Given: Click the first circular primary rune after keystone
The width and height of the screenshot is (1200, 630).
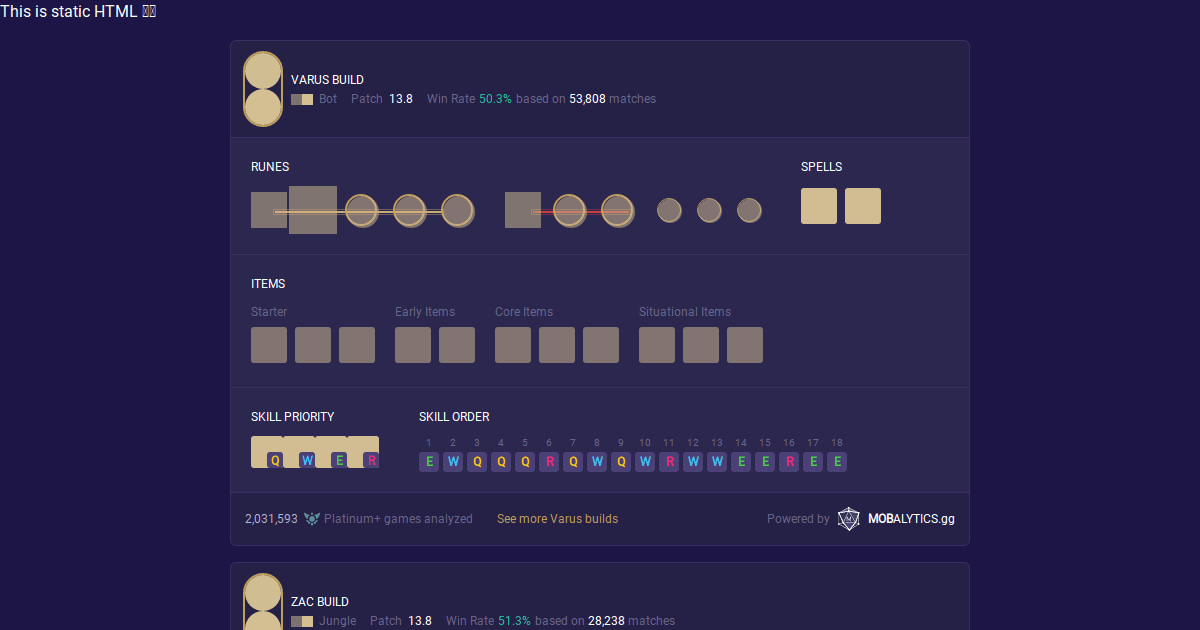Looking at the screenshot, I should (x=361, y=210).
